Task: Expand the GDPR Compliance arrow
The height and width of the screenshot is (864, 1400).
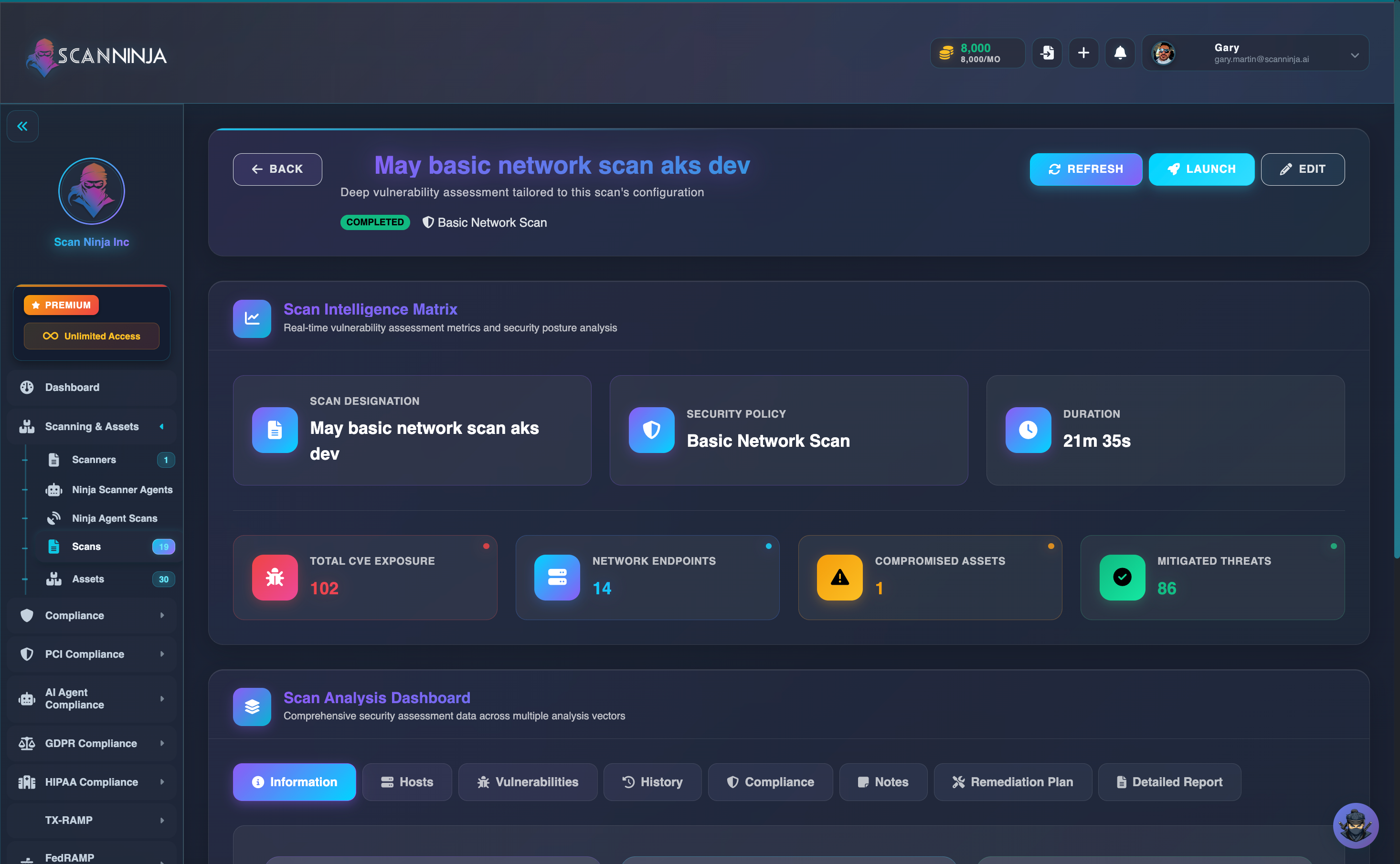Action: coord(162,743)
